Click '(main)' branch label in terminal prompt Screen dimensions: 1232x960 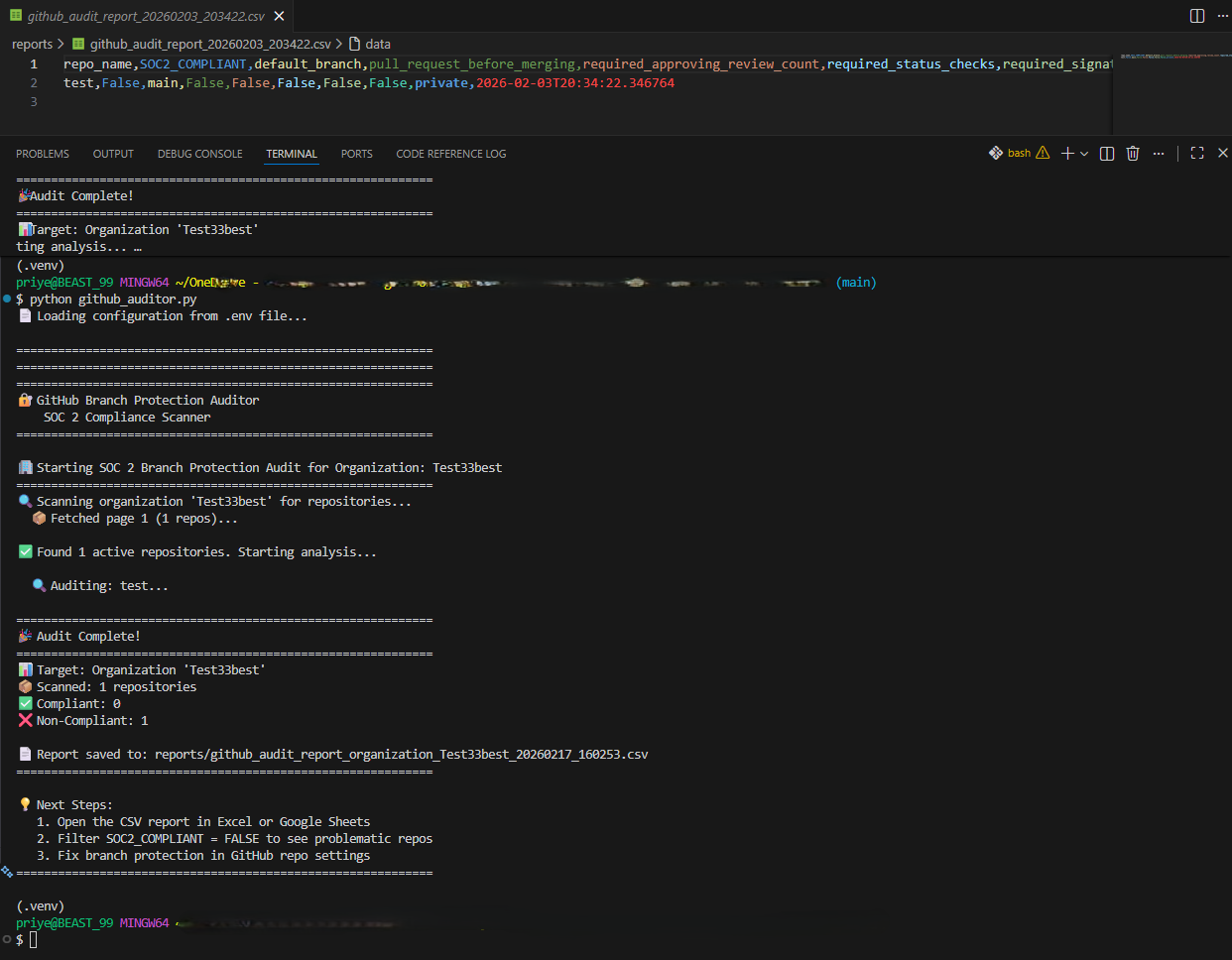pos(856,282)
